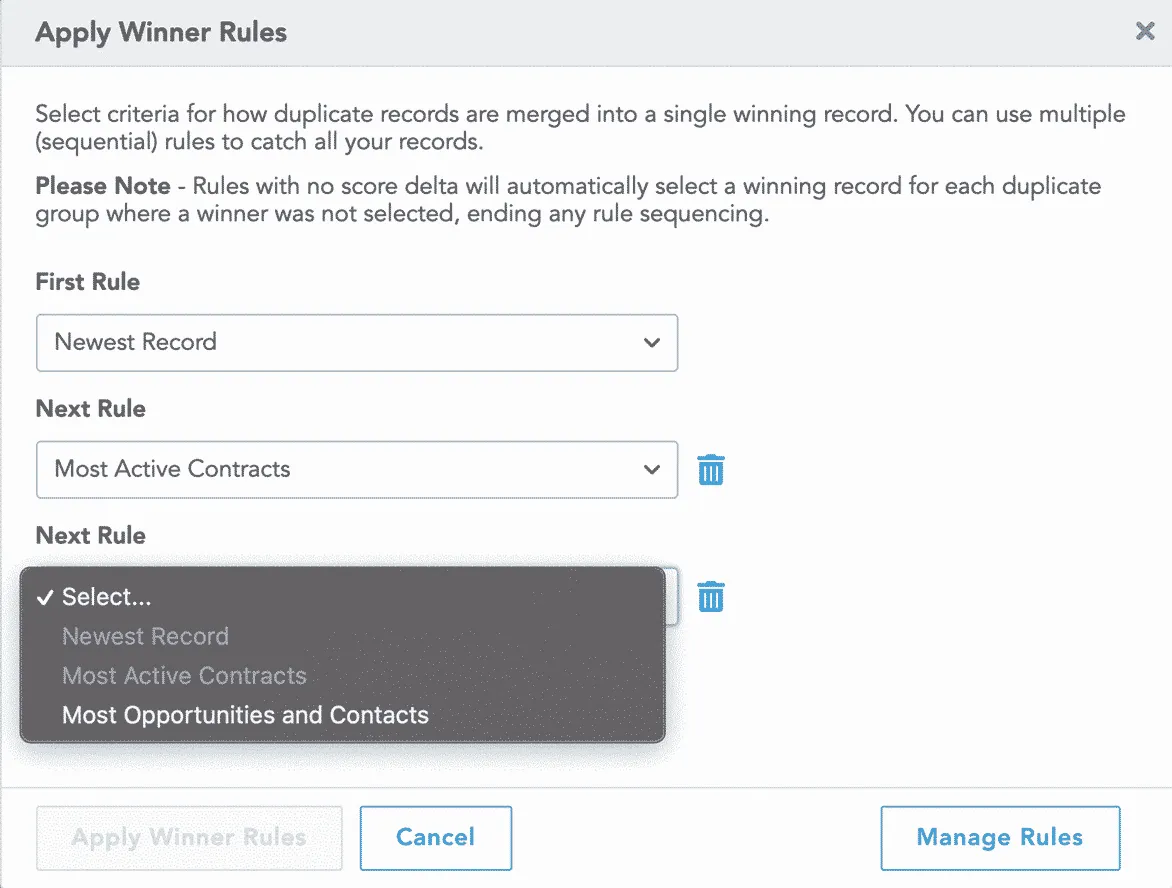Image resolution: width=1172 pixels, height=888 pixels.
Task: Click the checkmark beside Select...
Action: [46, 597]
